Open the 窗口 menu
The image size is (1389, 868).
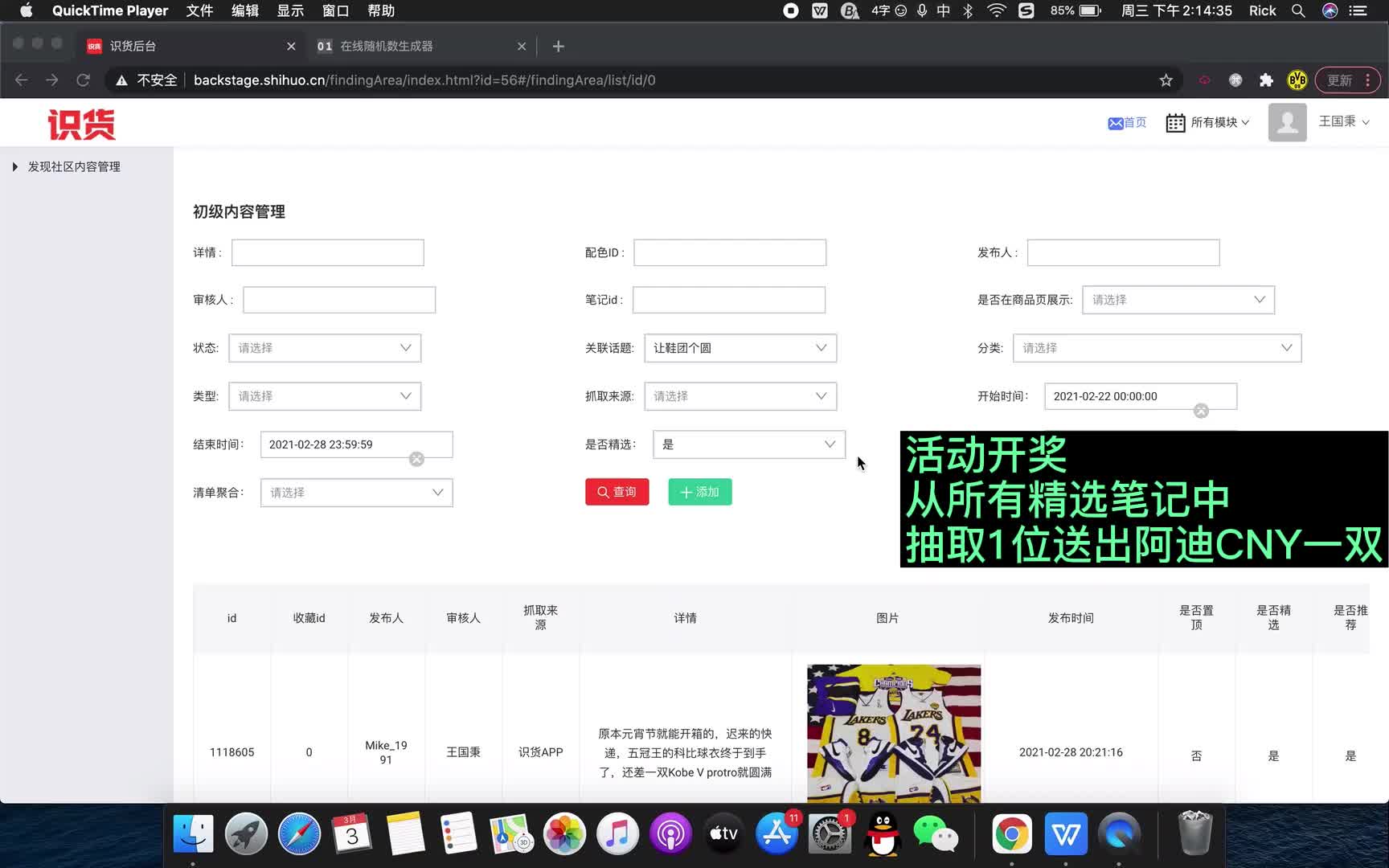tap(335, 10)
